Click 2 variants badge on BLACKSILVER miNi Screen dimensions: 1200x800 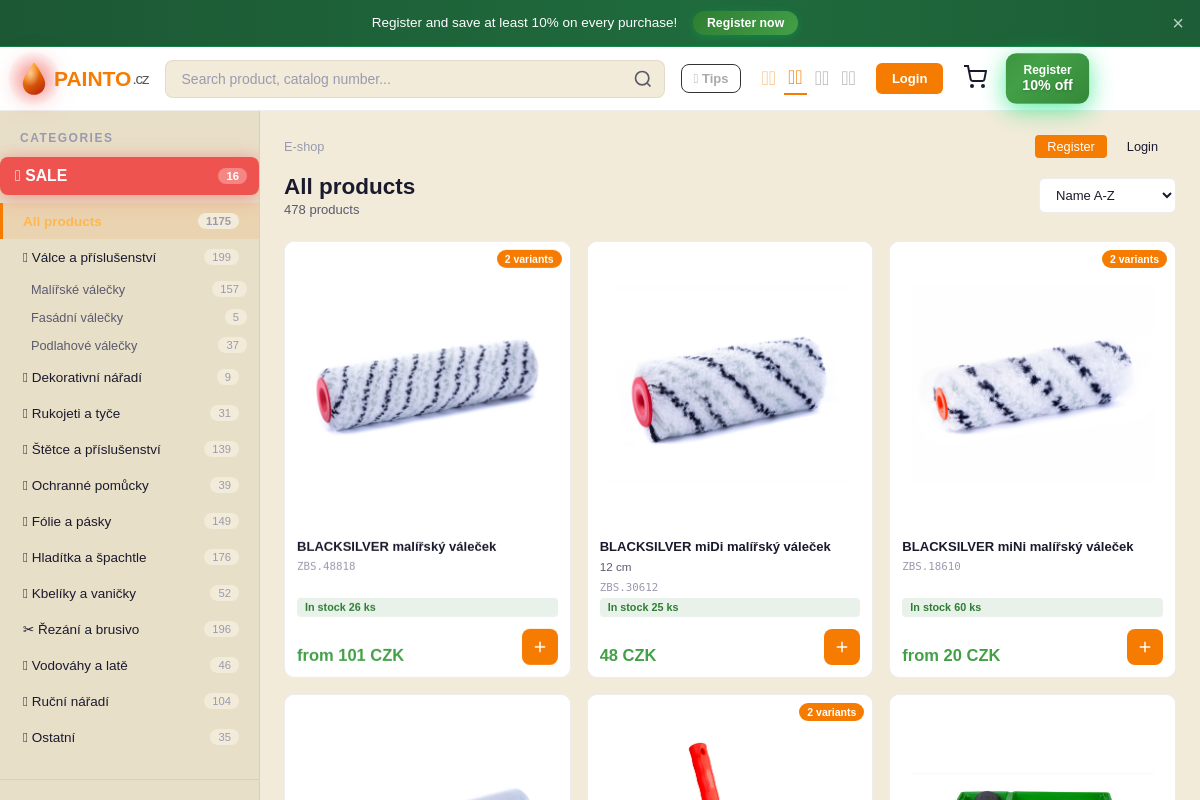click(1134, 259)
